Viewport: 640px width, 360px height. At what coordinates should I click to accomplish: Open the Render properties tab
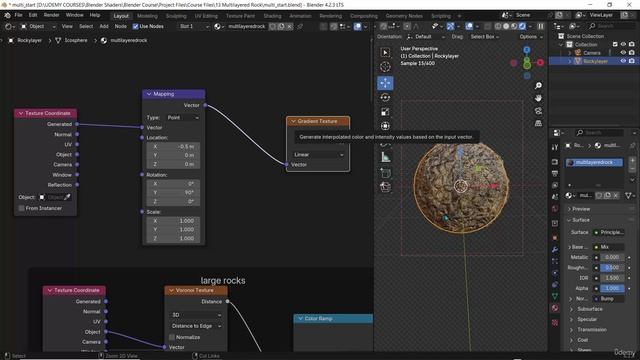(x=555, y=162)
